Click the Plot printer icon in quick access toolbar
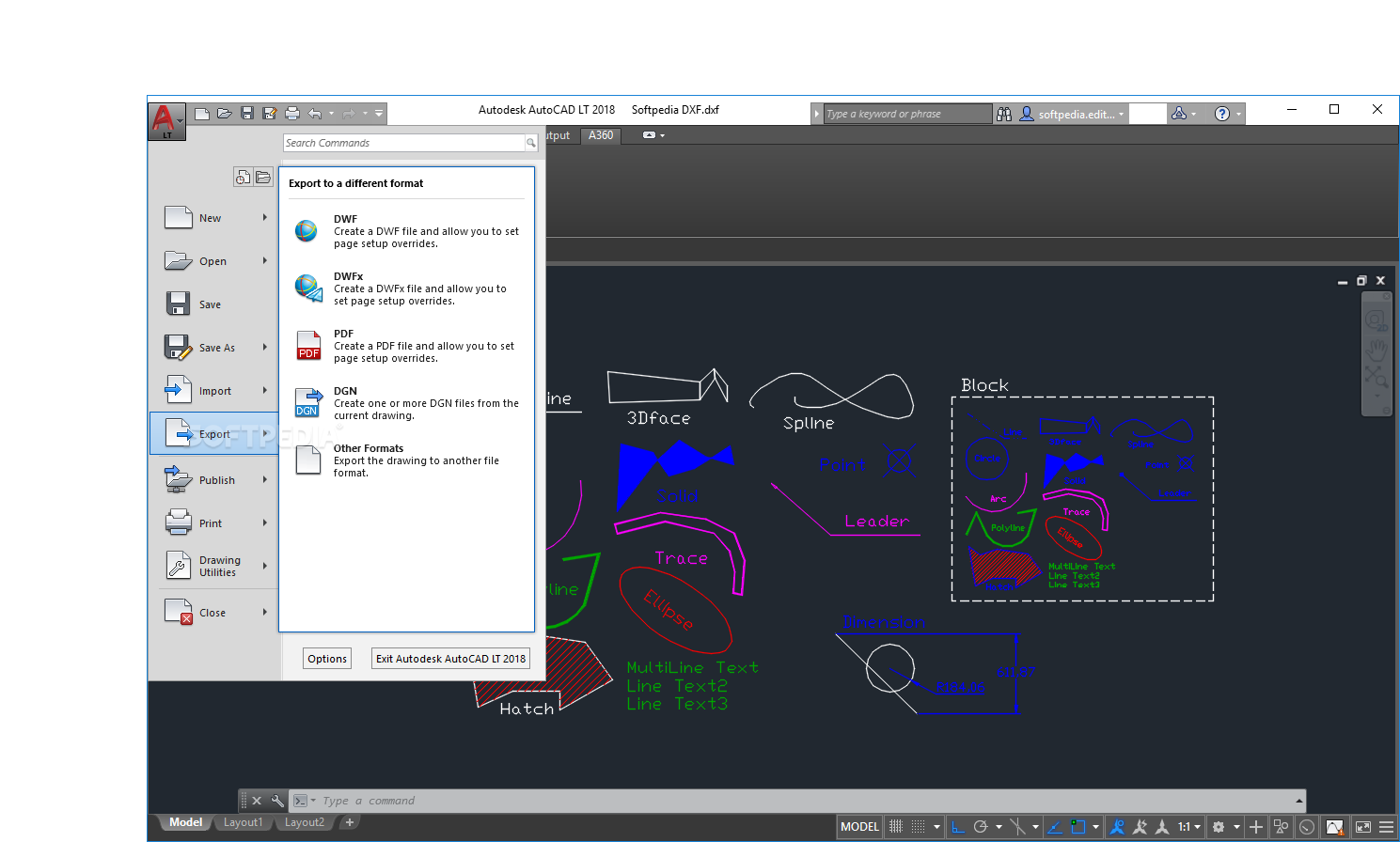The image size is (1400, 842). point(292,114)
